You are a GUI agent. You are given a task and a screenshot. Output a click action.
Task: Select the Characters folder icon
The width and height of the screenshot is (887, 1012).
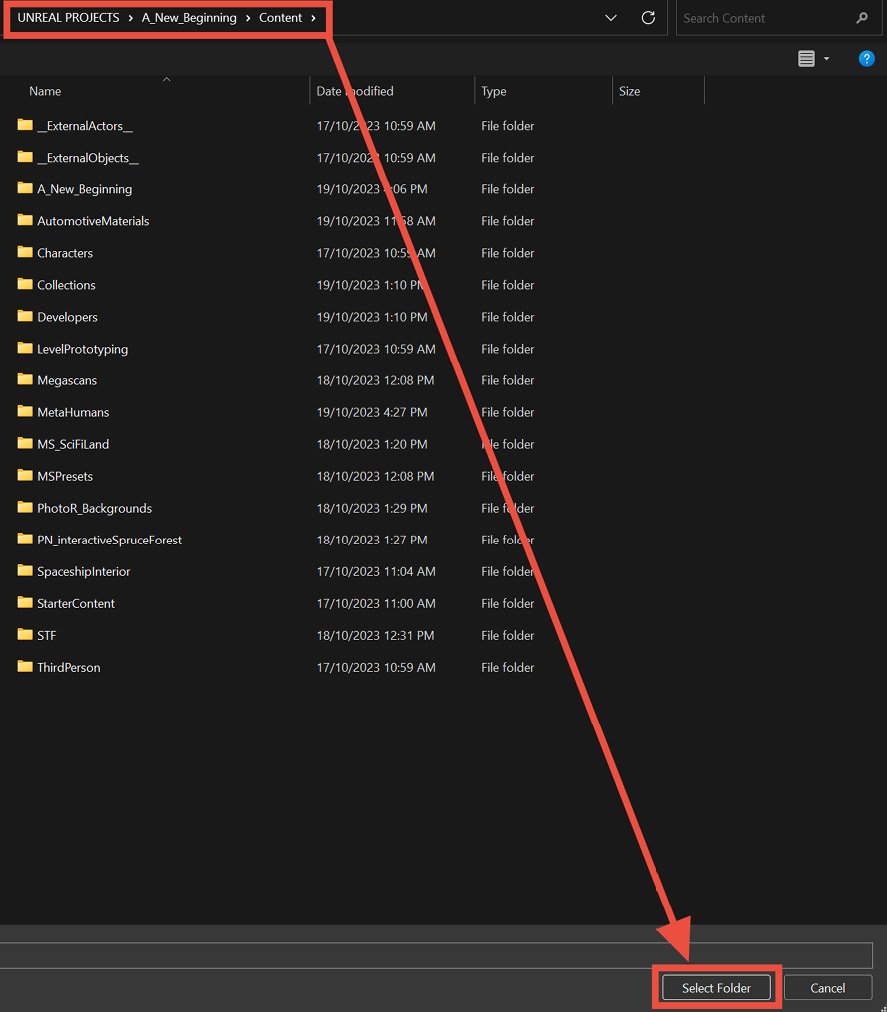pos(25,252)
